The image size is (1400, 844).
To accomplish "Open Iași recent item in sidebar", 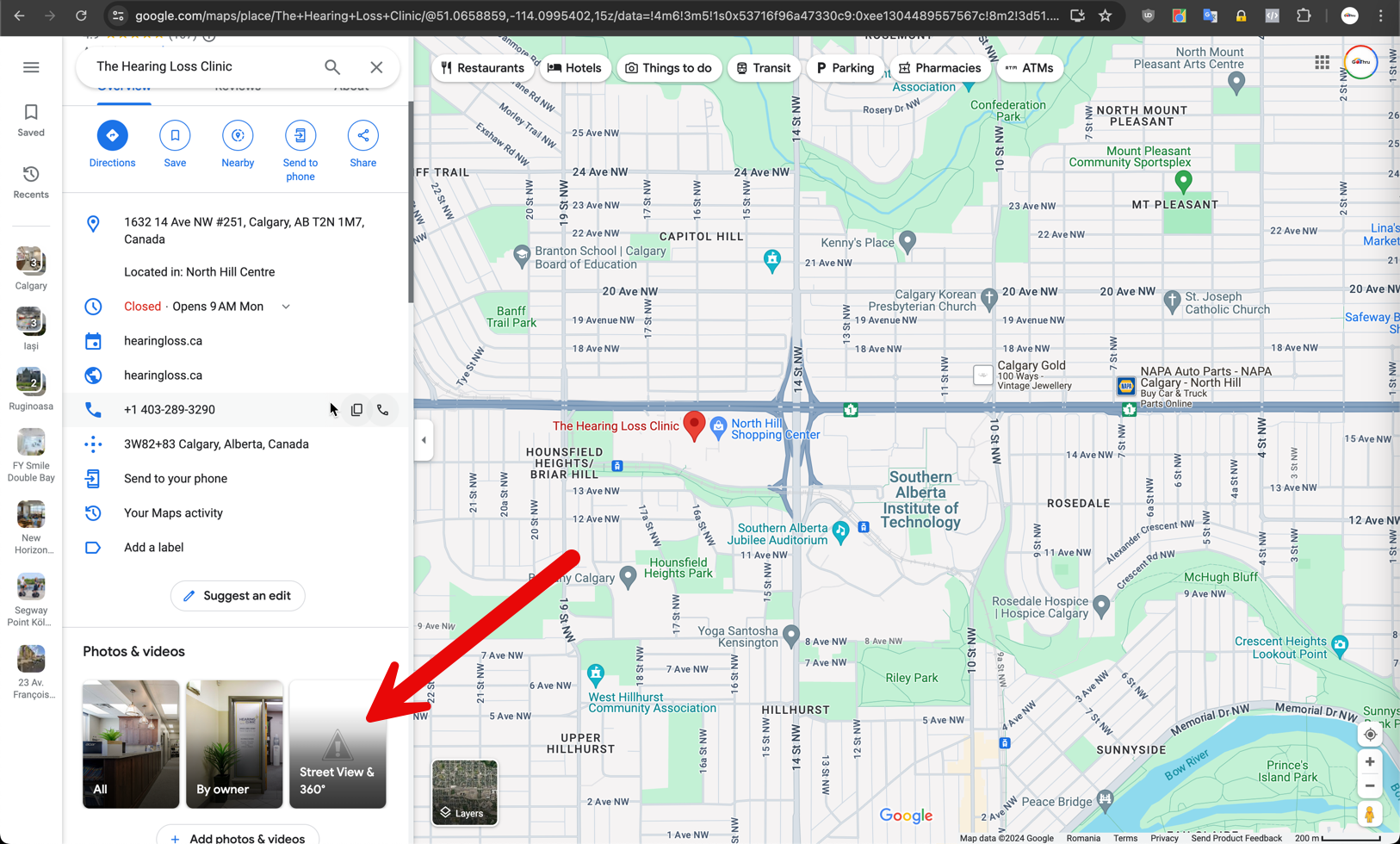I will 31,329.
